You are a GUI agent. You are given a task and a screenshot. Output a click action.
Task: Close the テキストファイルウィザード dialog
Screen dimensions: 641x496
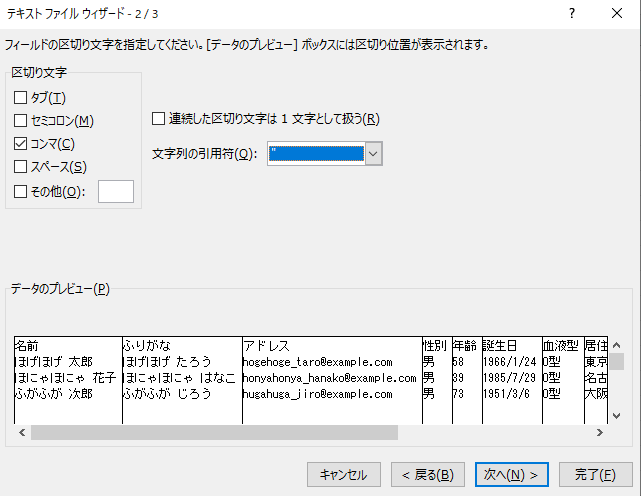click(x=617, y=14)
